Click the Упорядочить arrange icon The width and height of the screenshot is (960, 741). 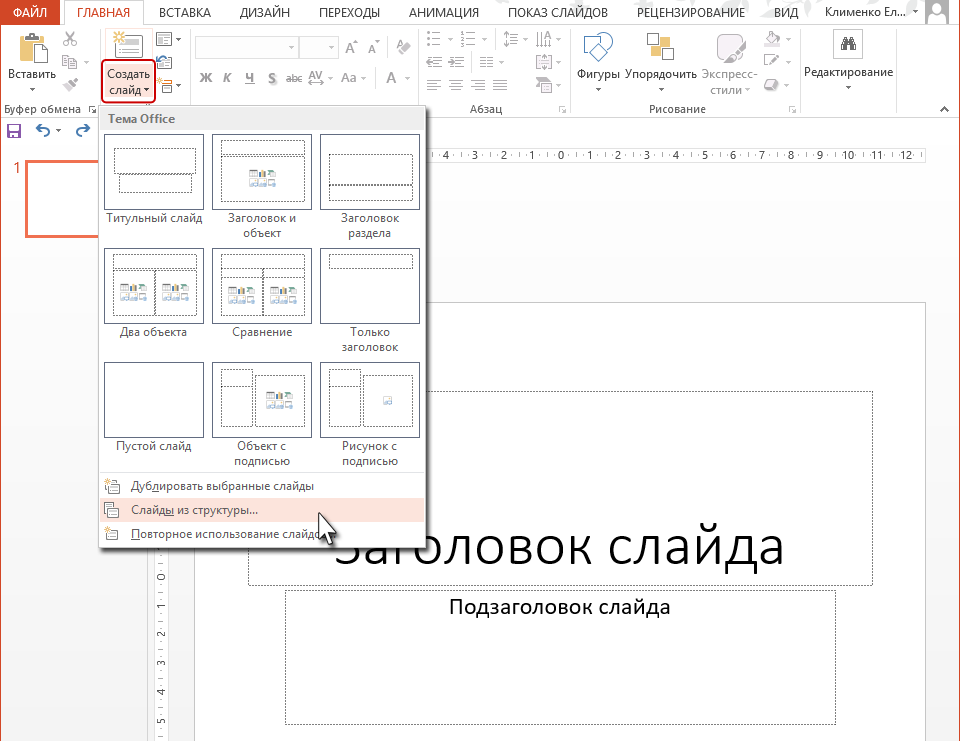click(660, 47)
